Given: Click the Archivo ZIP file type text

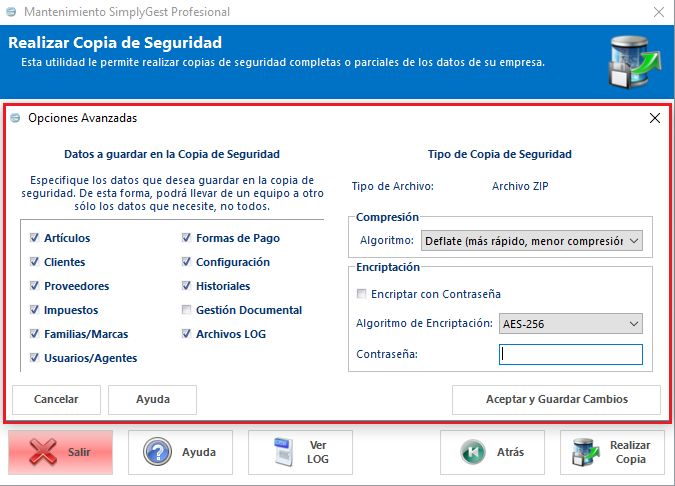Looking at the screenshot, I should click(520, 186).
